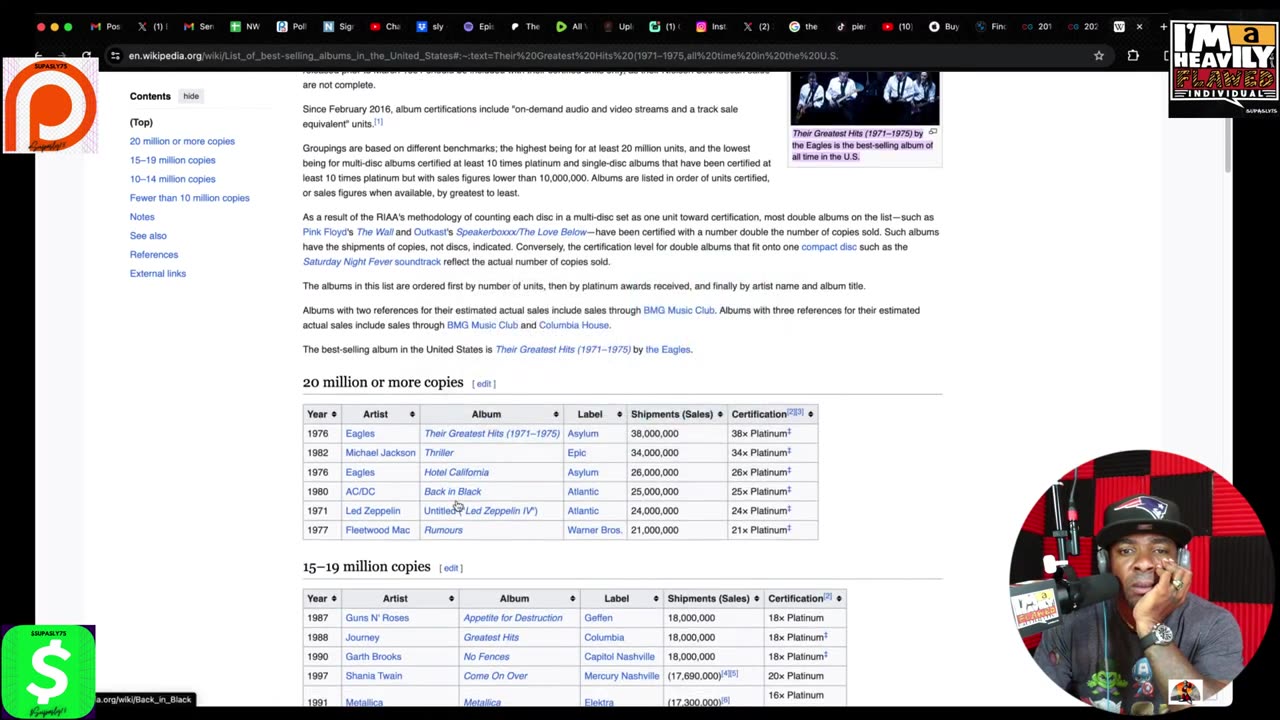This screenshot has height=720, width=1280.
Task: Switch to the 'NW' spreadsheet tab
Action: click(x=246, y=27)
